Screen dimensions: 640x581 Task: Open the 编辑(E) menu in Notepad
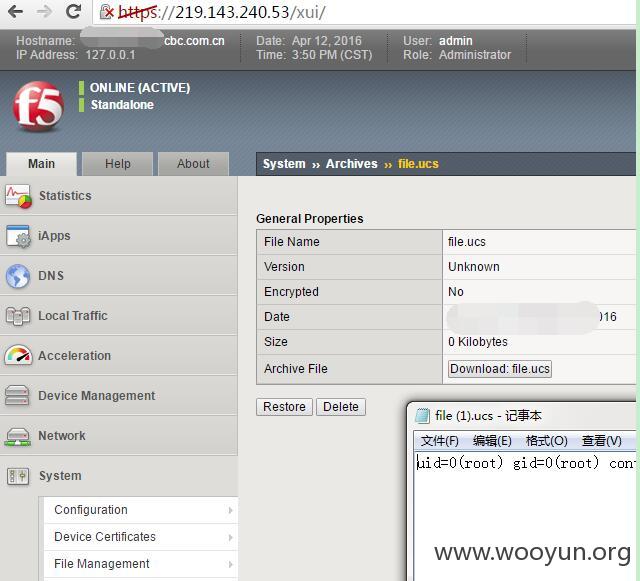[x=492, y=441]
